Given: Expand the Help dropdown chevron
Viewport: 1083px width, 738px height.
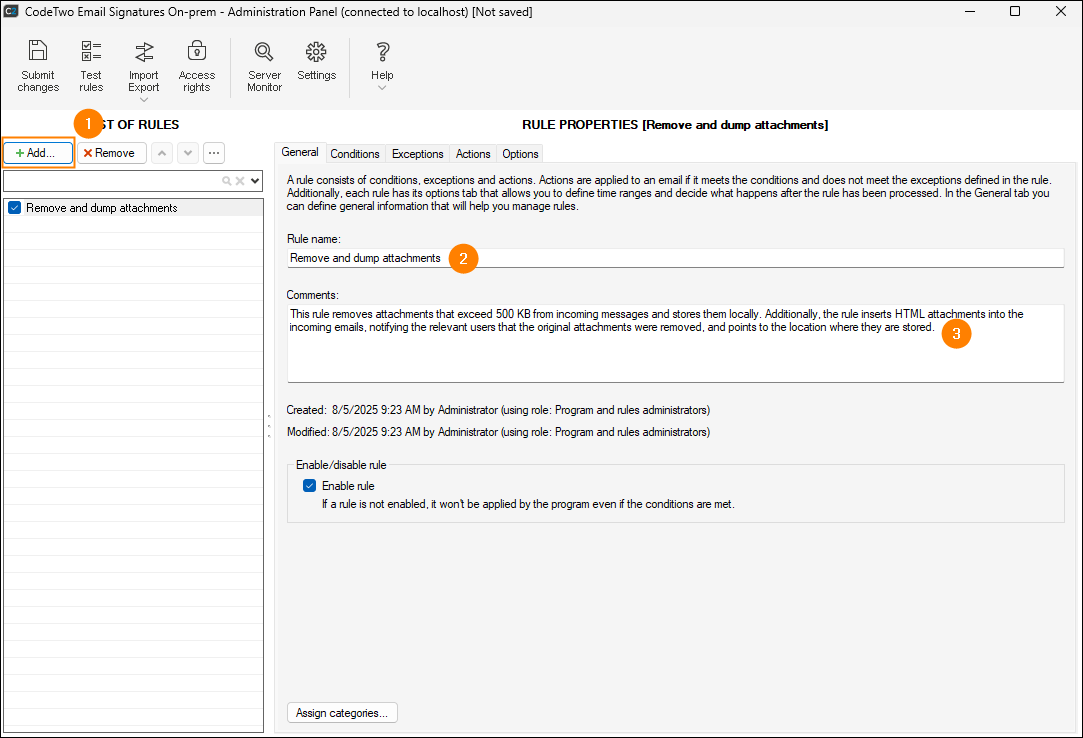Looking at the screenshot, I should click(382, 88).
